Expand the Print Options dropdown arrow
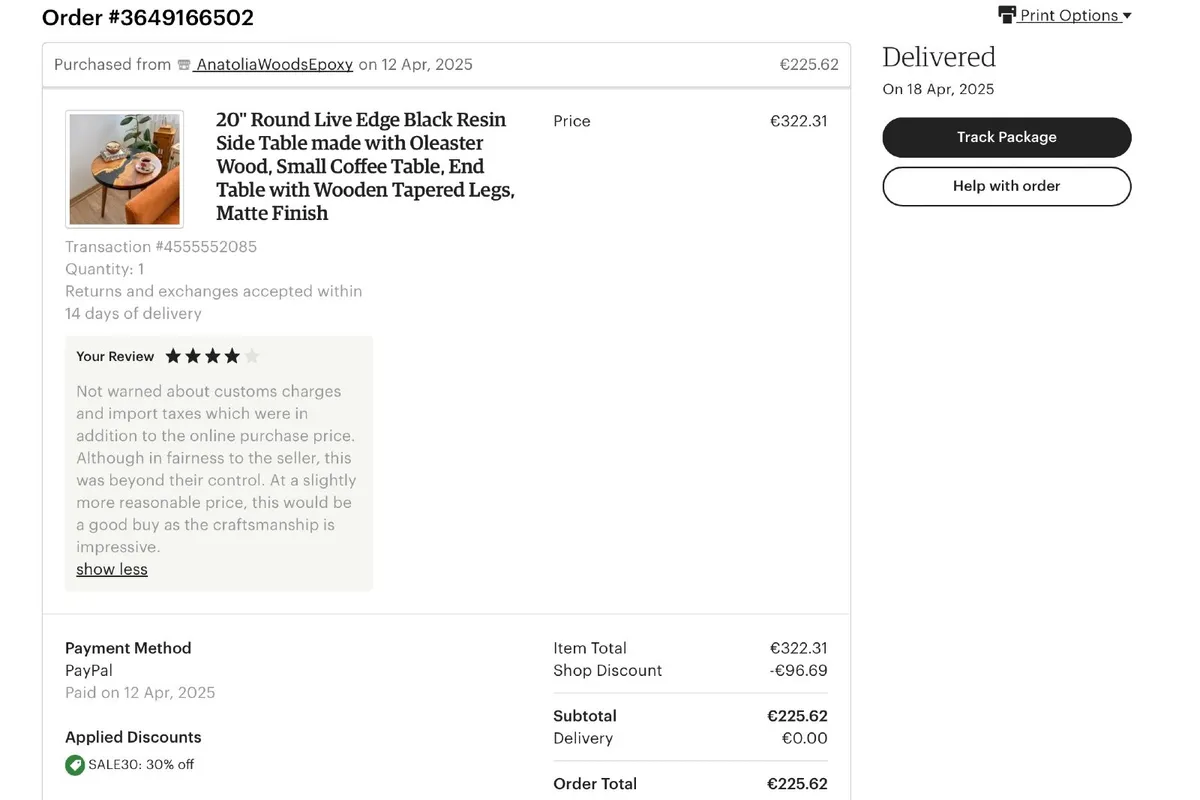1200x800 pixels. point(1127,16)
